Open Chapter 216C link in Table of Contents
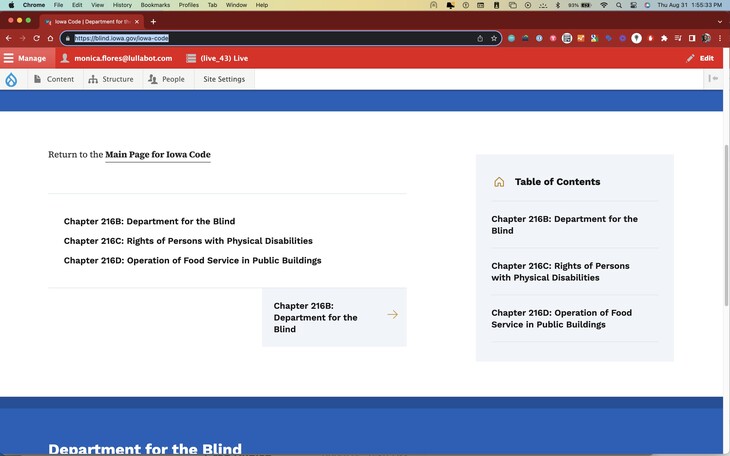Image resolution: width=730 pixels, height=456 pixels. click(x=560, y=272)
